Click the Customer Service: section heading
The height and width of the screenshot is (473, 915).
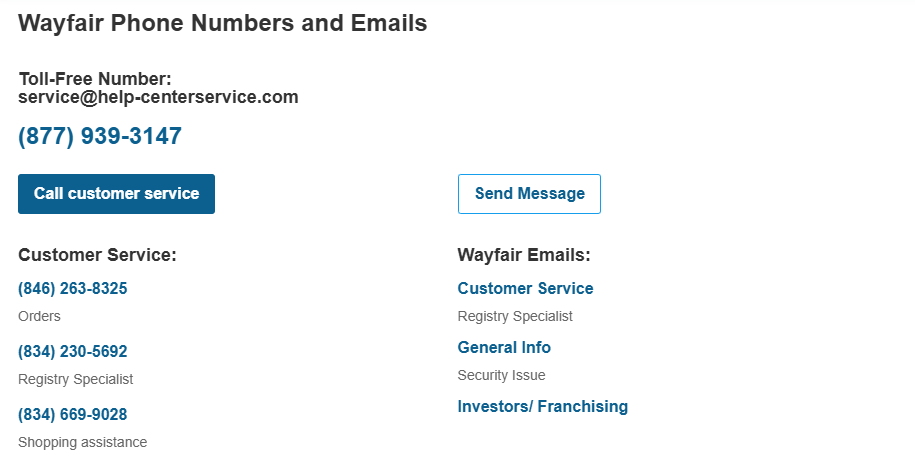(x=97, y=255)
